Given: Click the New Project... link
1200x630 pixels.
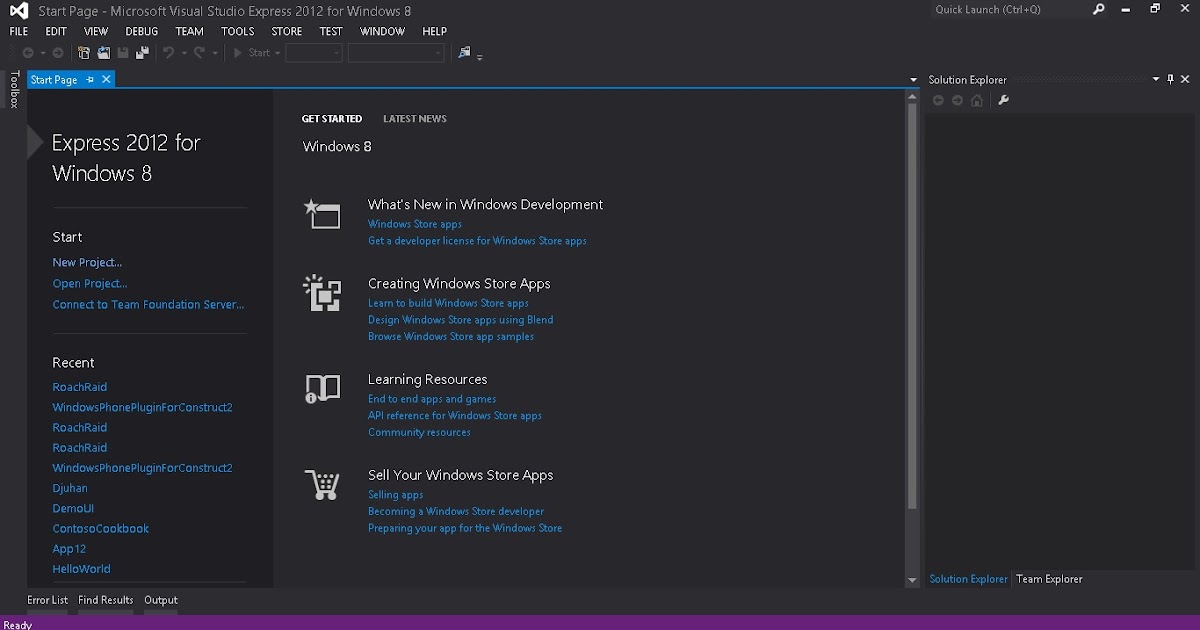Looking at the screenshot, I should [87, 262].
